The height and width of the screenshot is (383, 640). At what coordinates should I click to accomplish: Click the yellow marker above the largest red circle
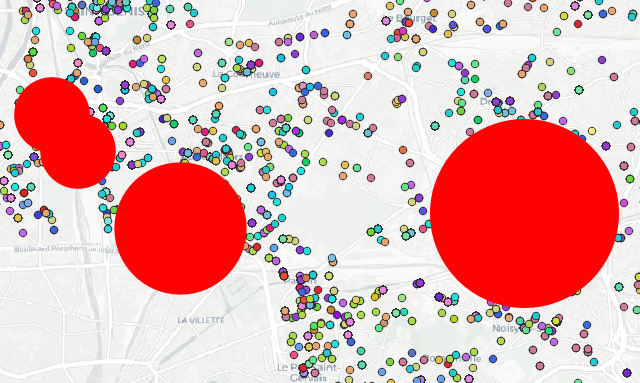pos(592,131)
